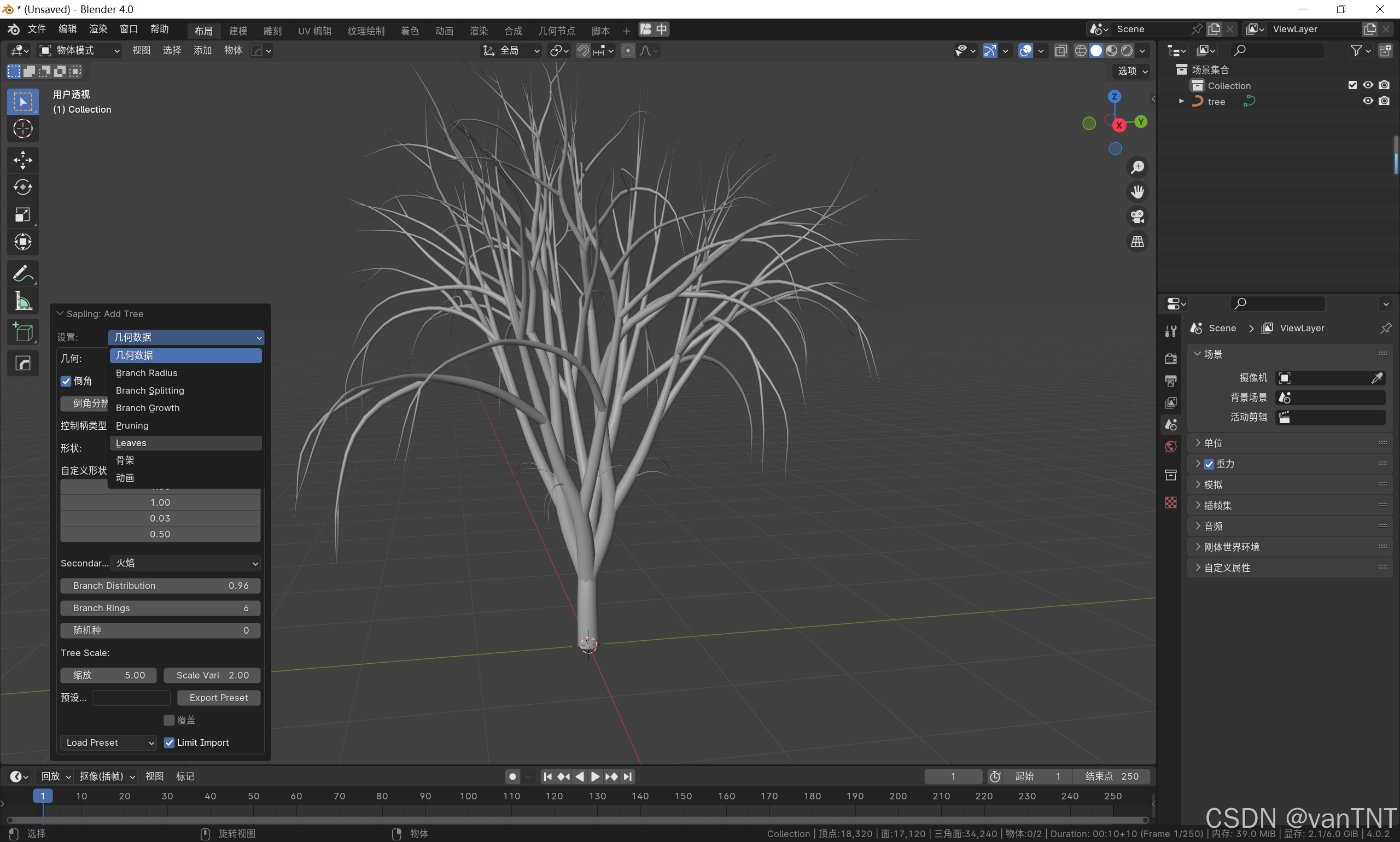Click the Add Cube tool
The height and width of the screenshot is (842, 1400).
(x=23, y=333)
